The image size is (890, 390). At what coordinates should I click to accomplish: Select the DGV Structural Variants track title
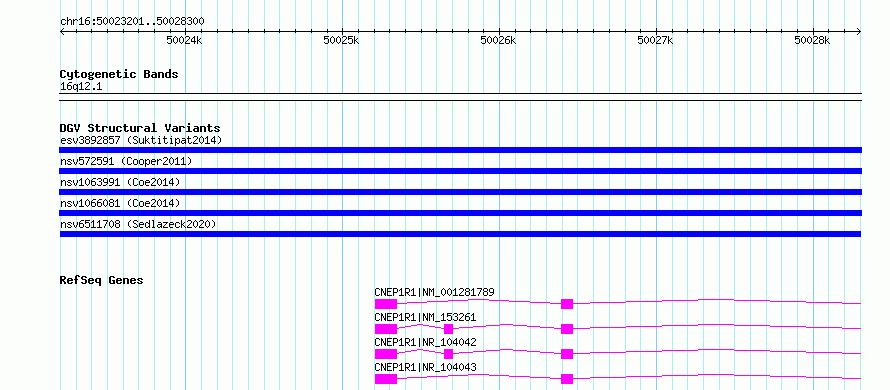point(140,128)
